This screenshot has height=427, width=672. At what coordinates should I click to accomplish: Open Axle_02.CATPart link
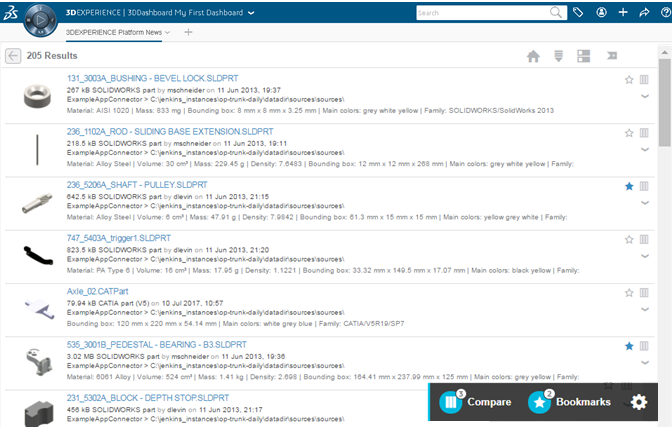pyautogui.click(x=97, y=292)
